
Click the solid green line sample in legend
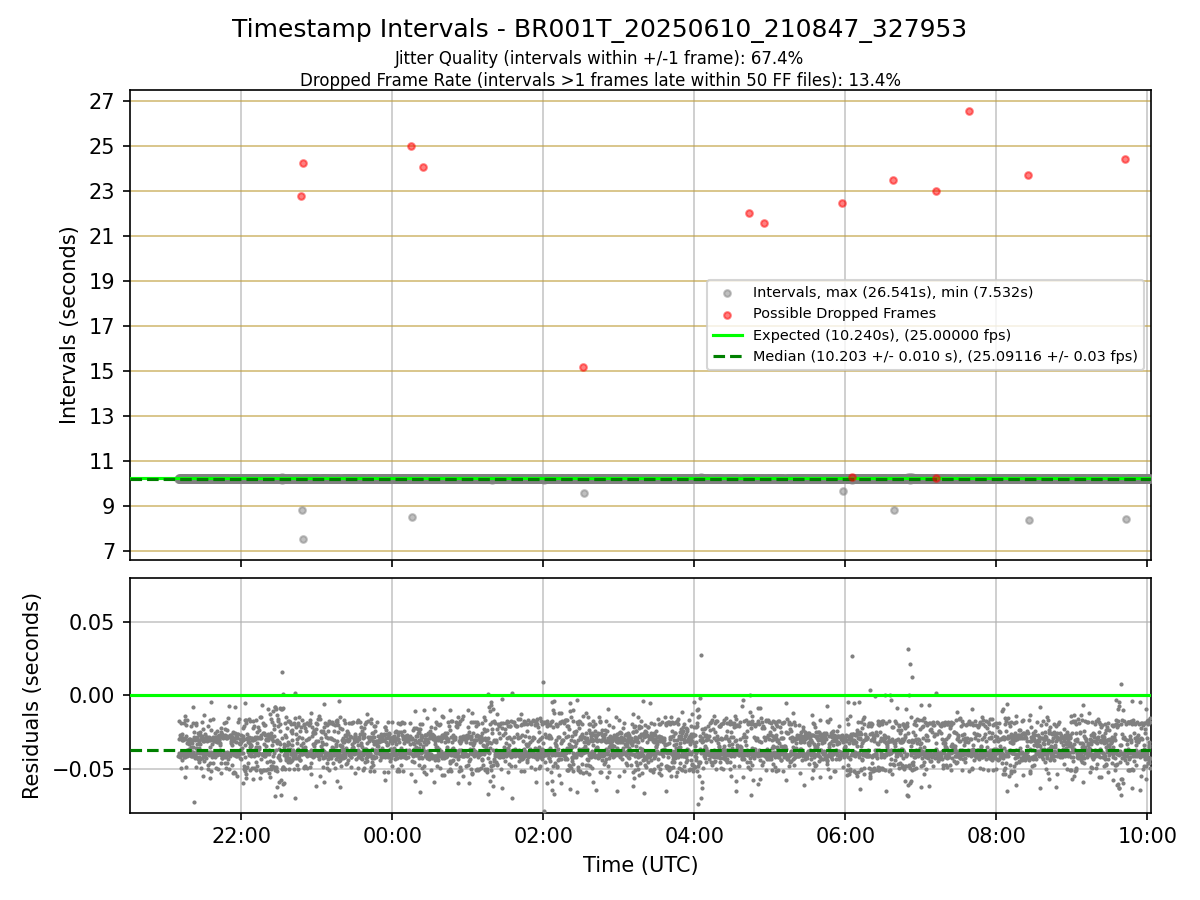click(x=727, y=335)
